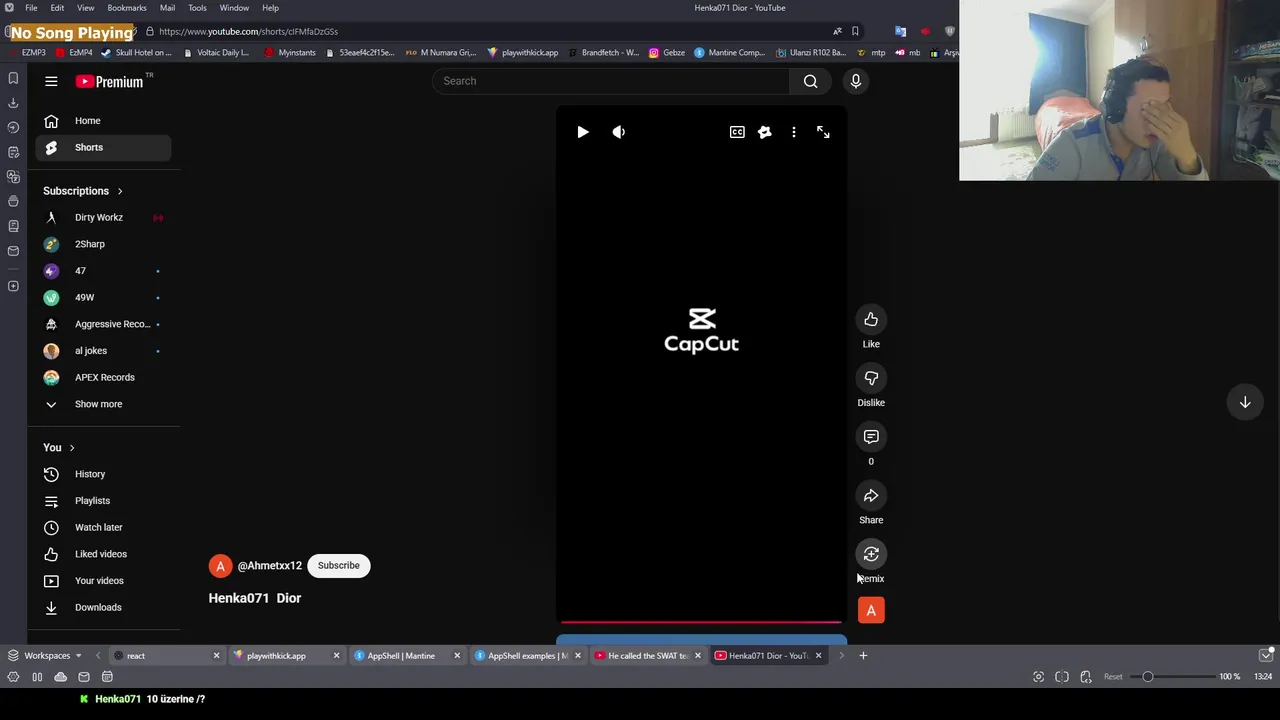Open the APEX Records channel
The width and height of the screenshot is (1280, 720).
pos(103,377)
